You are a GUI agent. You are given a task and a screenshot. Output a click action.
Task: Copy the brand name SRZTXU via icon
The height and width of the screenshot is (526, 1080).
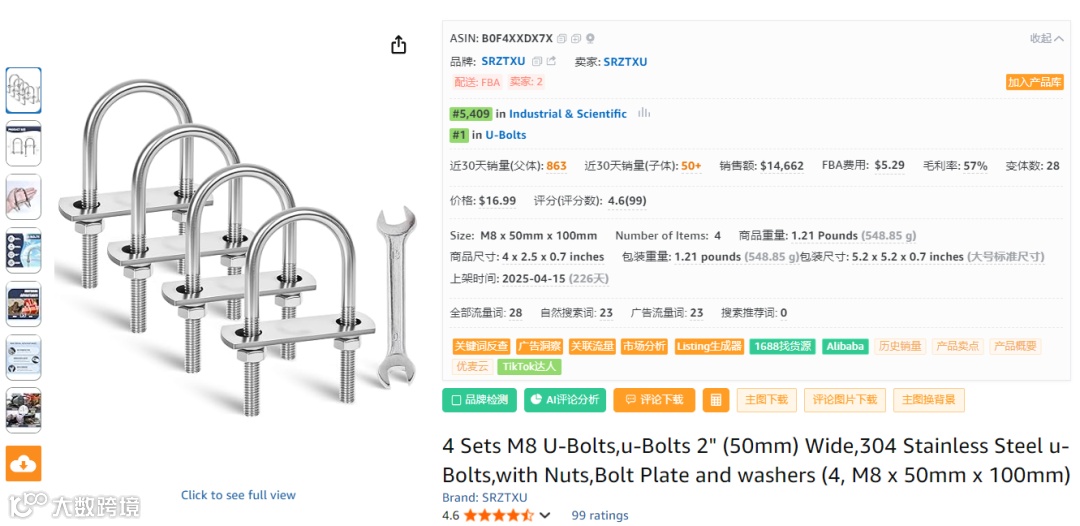(x=537, y=61)
